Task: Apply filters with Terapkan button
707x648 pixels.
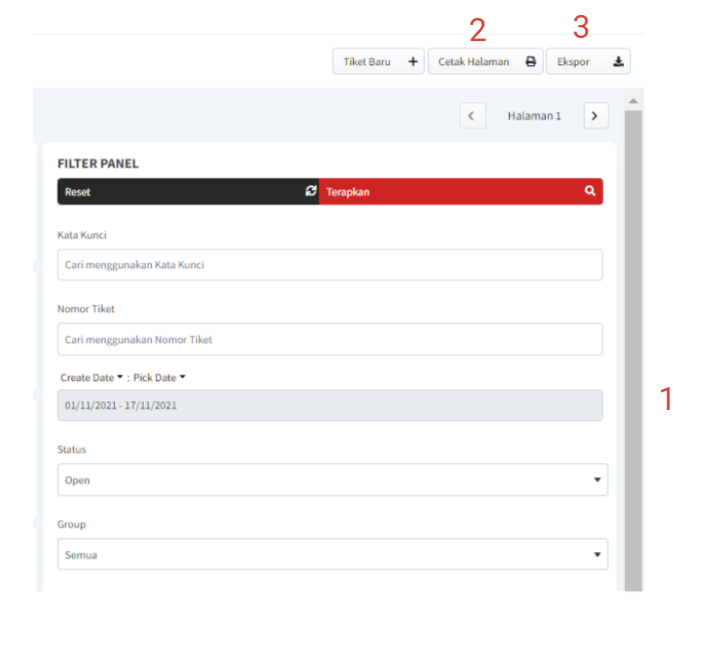Action: tap(460, 191)
